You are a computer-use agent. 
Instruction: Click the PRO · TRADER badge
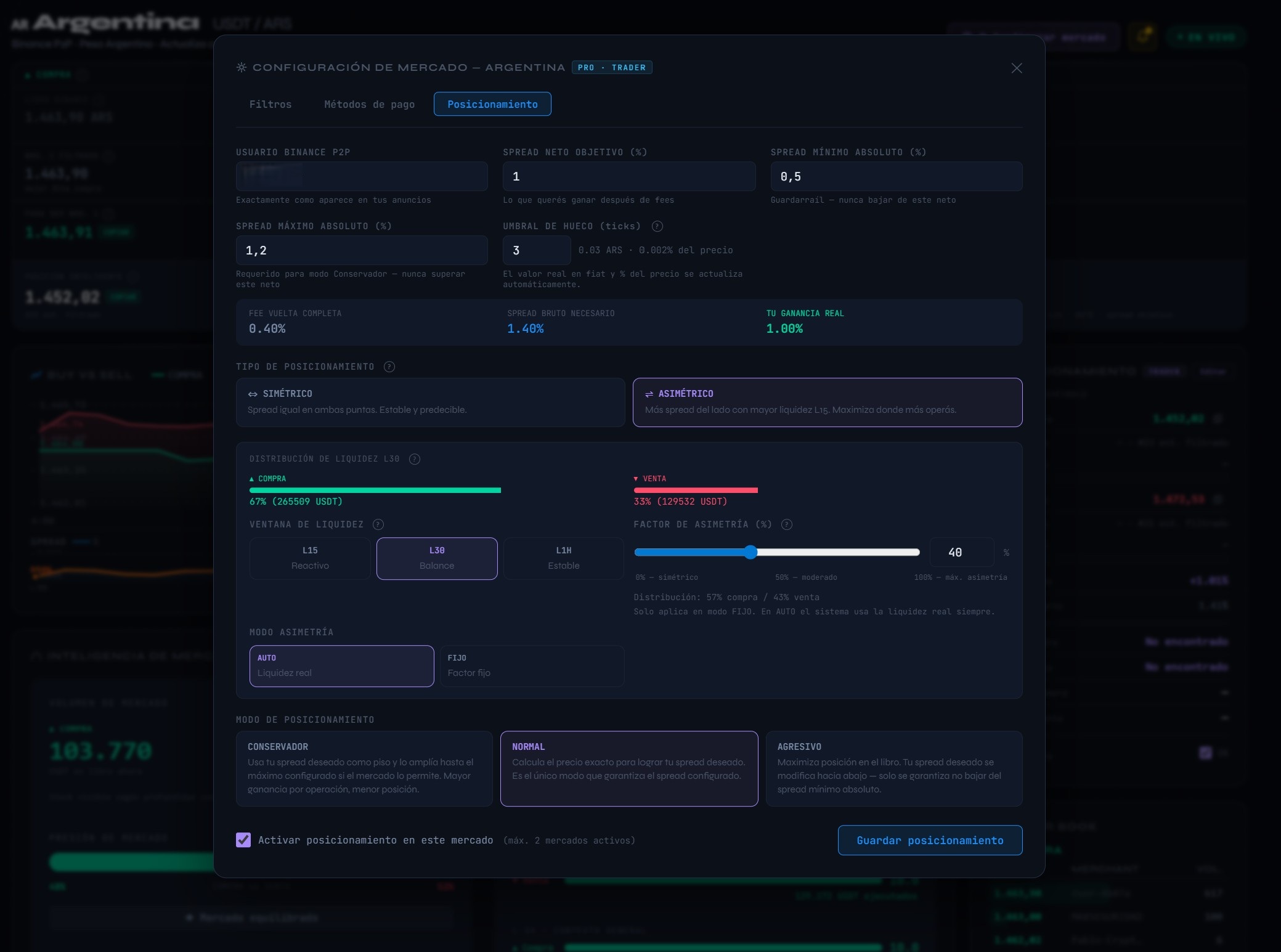(611, 68)
